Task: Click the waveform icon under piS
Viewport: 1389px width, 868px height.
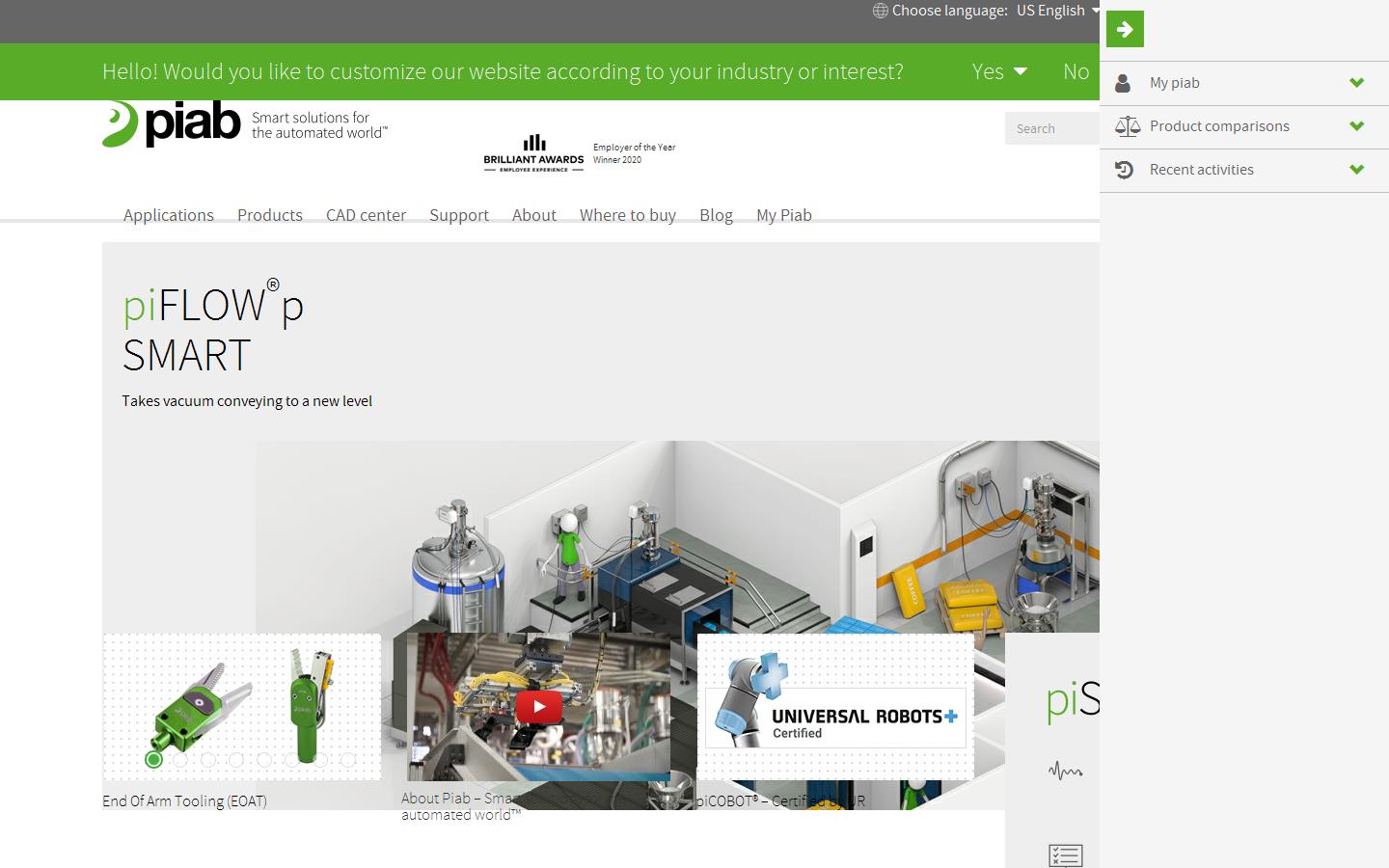Action: pyautogui.click(x=1065, y=771)
